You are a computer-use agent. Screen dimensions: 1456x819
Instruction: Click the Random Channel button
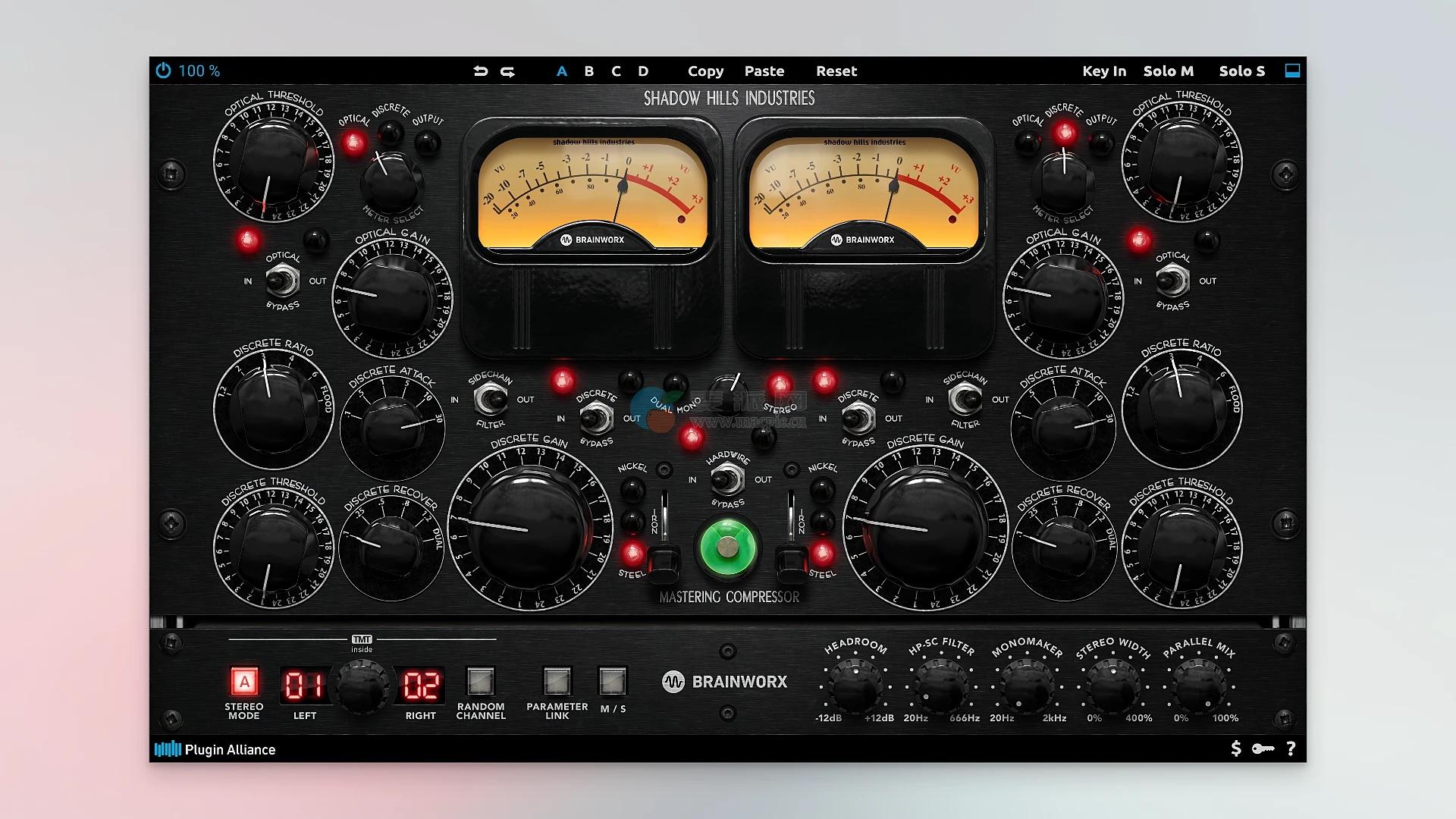coord(480,681)
